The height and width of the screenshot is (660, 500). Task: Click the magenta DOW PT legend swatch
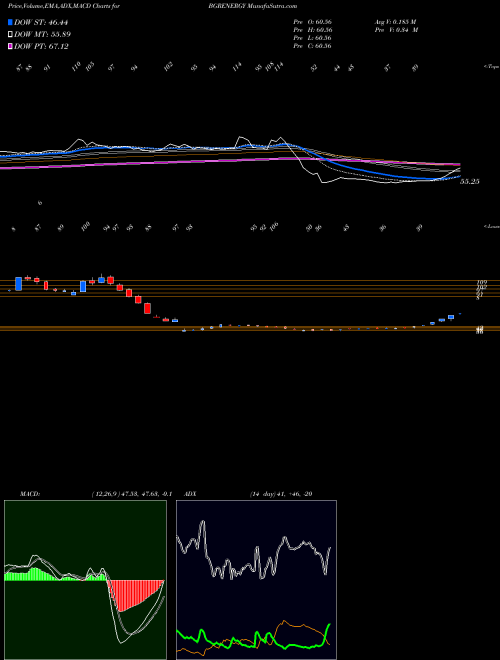[10, 46]
